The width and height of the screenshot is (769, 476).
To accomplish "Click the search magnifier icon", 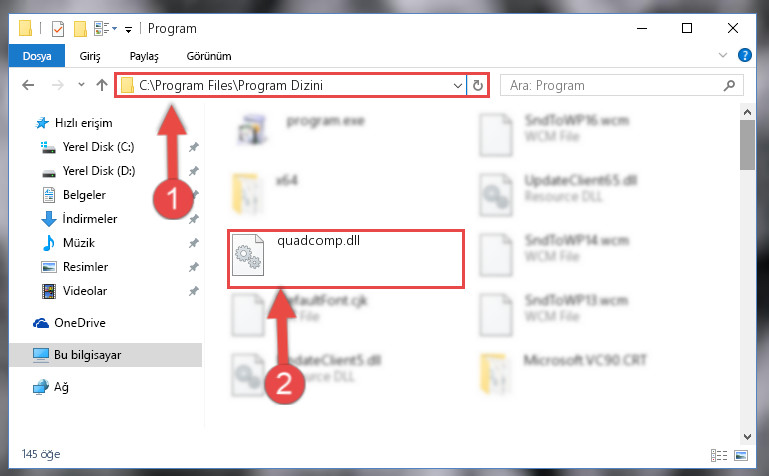I will 729,85.
